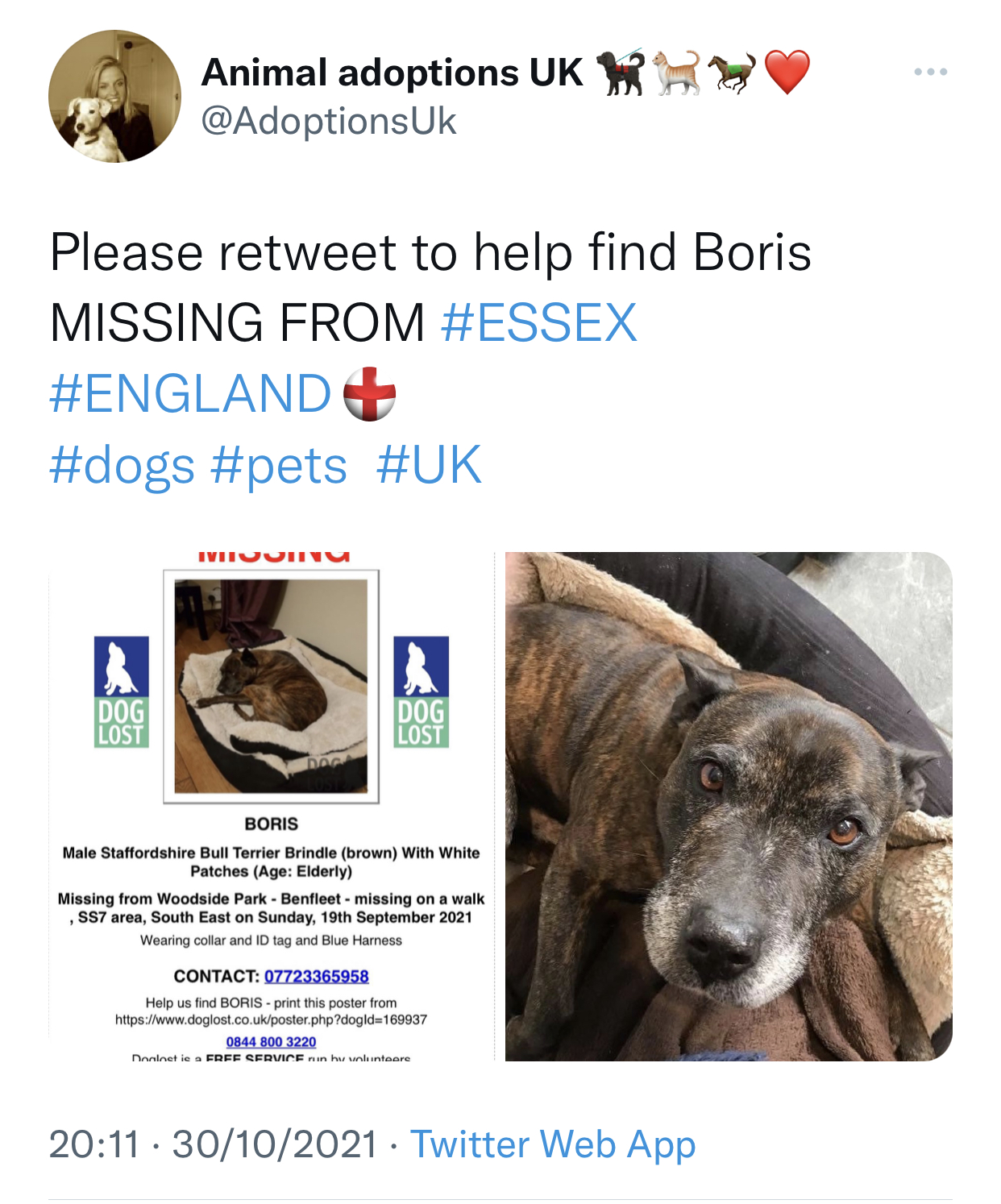Click the 07723365958 contact number
Screen dimensions: 1001x1204
pos(316,976)
